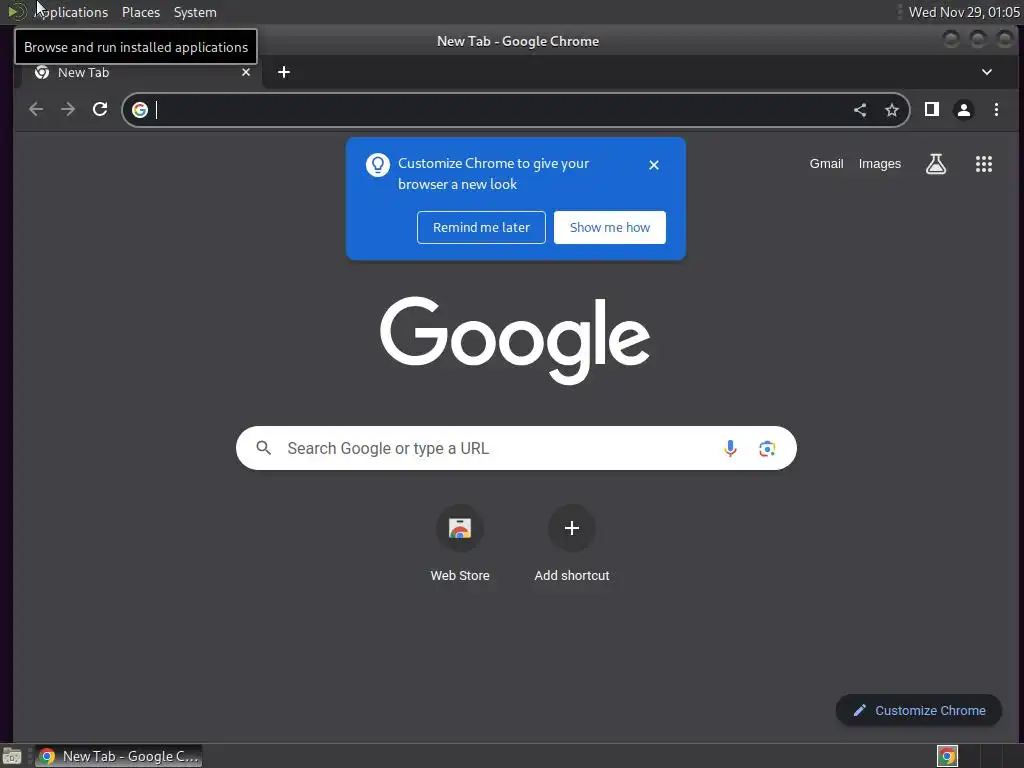Open Gmail link
Viewport: 1024px width, 768px height.
point(827,164)
